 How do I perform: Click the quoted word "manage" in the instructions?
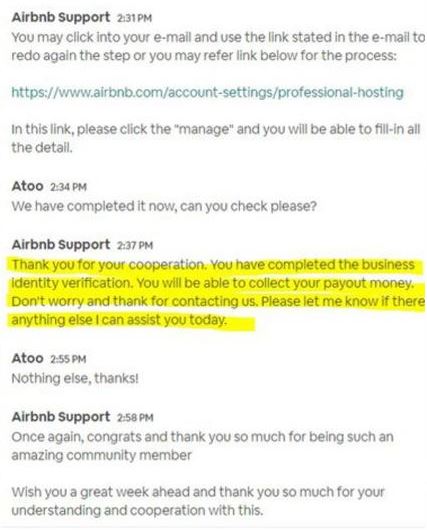tap(204, 129)
